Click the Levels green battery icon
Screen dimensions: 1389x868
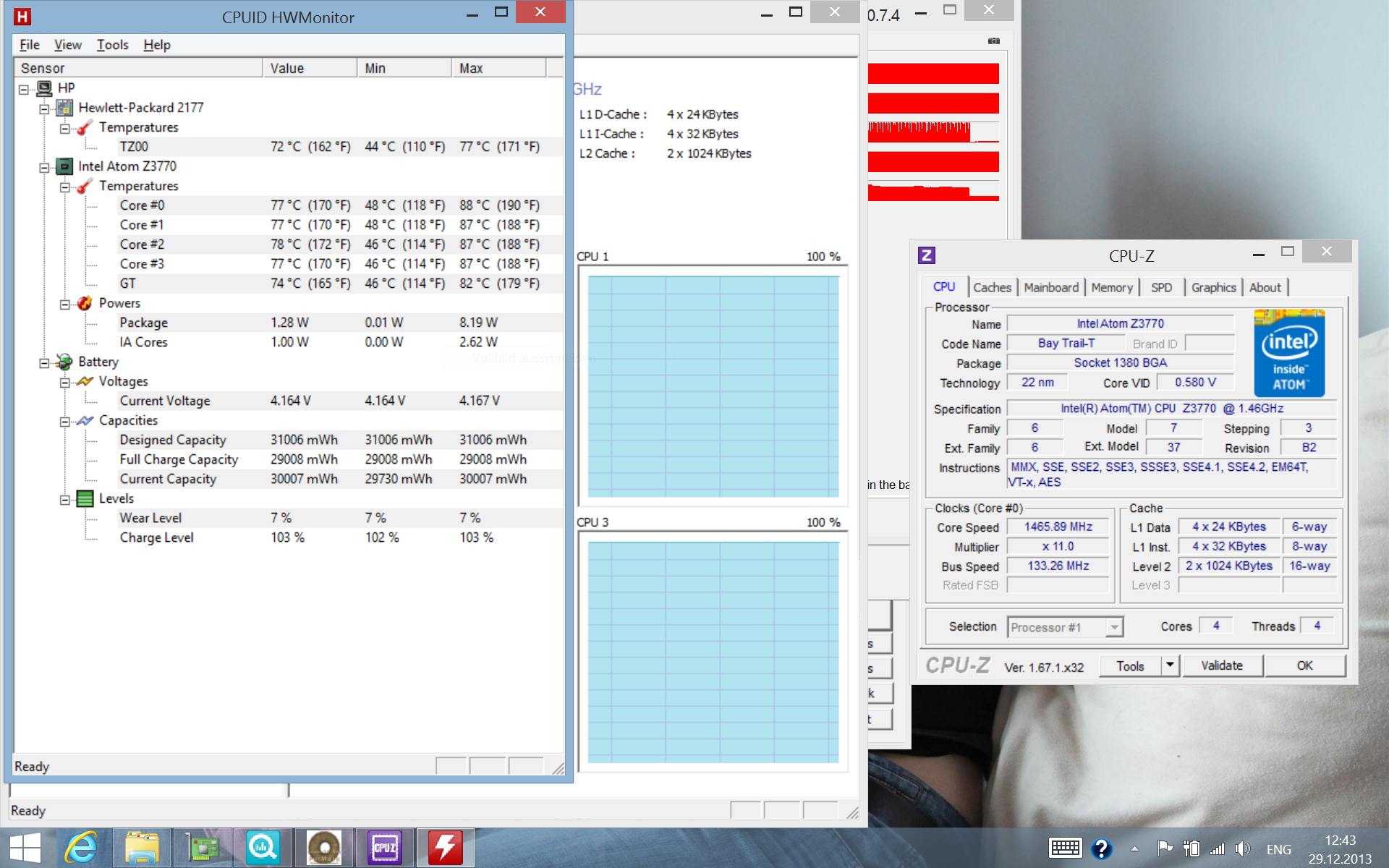85,498
